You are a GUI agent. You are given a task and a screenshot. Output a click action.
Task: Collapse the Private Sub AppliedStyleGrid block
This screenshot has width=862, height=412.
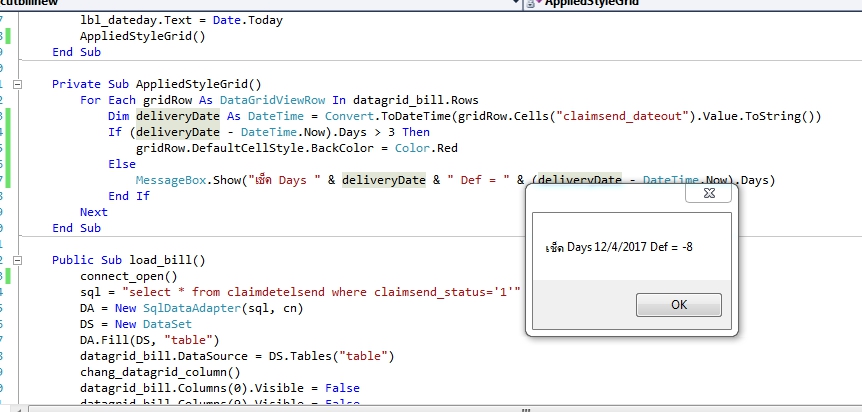[x=18, y=84]
